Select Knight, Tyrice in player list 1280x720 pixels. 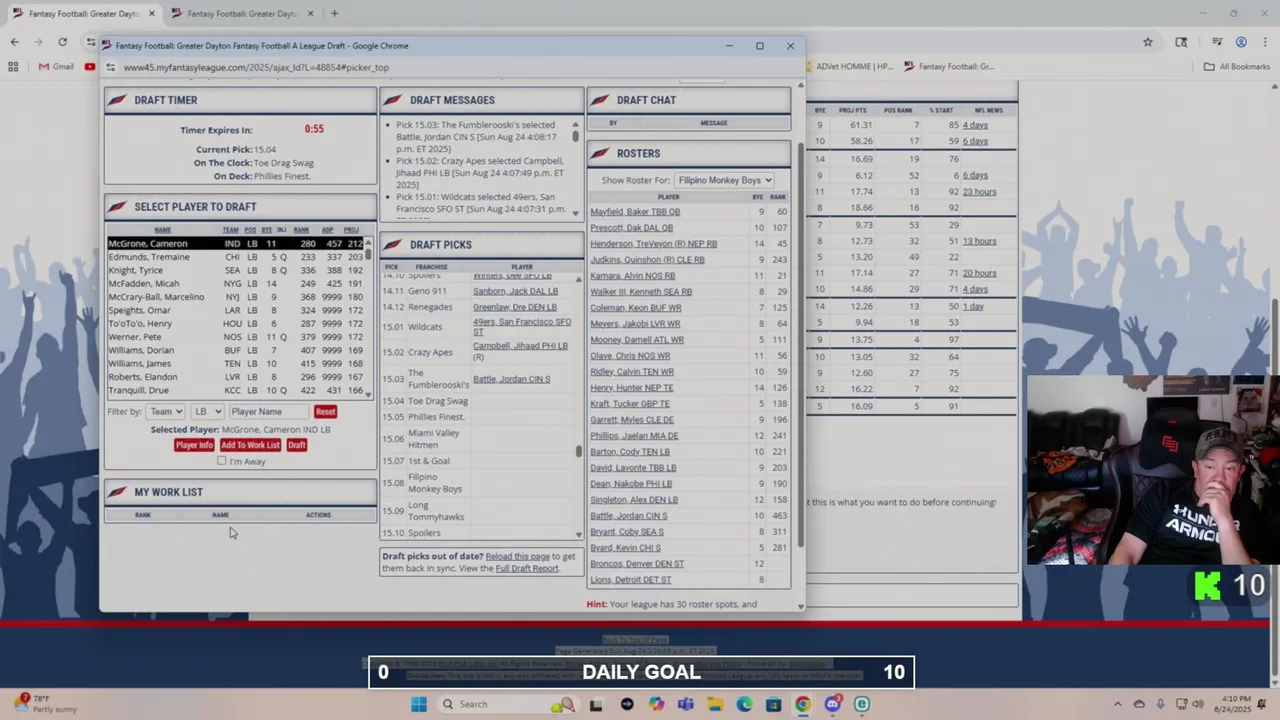(236, 271)
